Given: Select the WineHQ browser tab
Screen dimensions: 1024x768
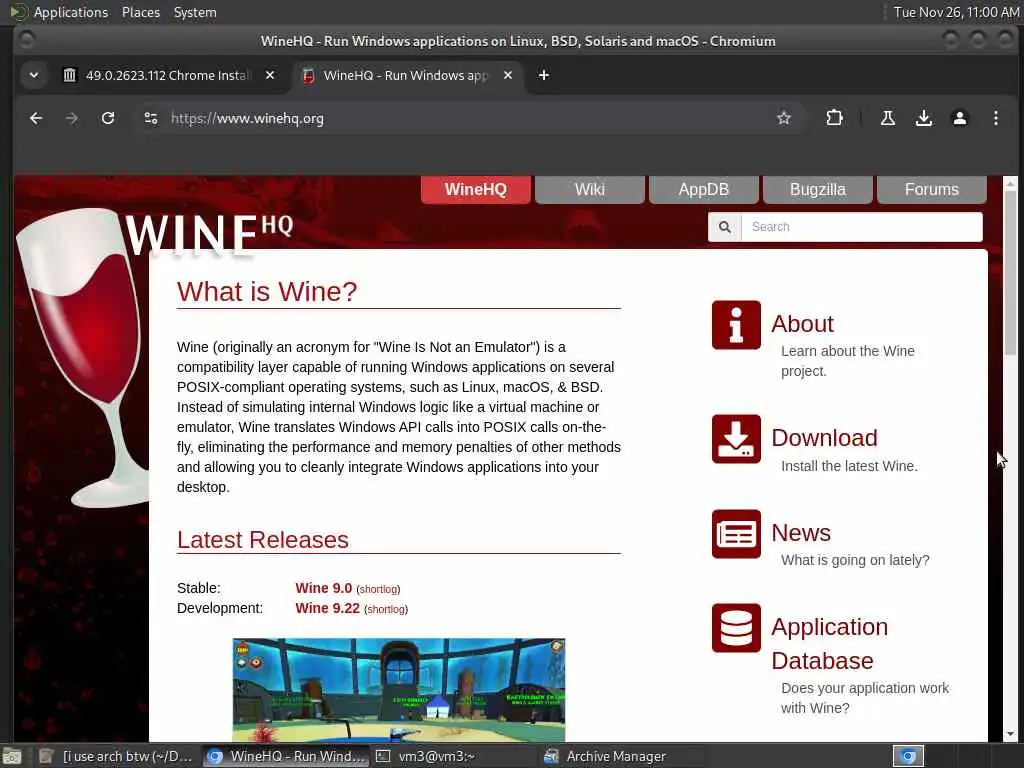Looking at the screenshot, I should coord(408,75).
